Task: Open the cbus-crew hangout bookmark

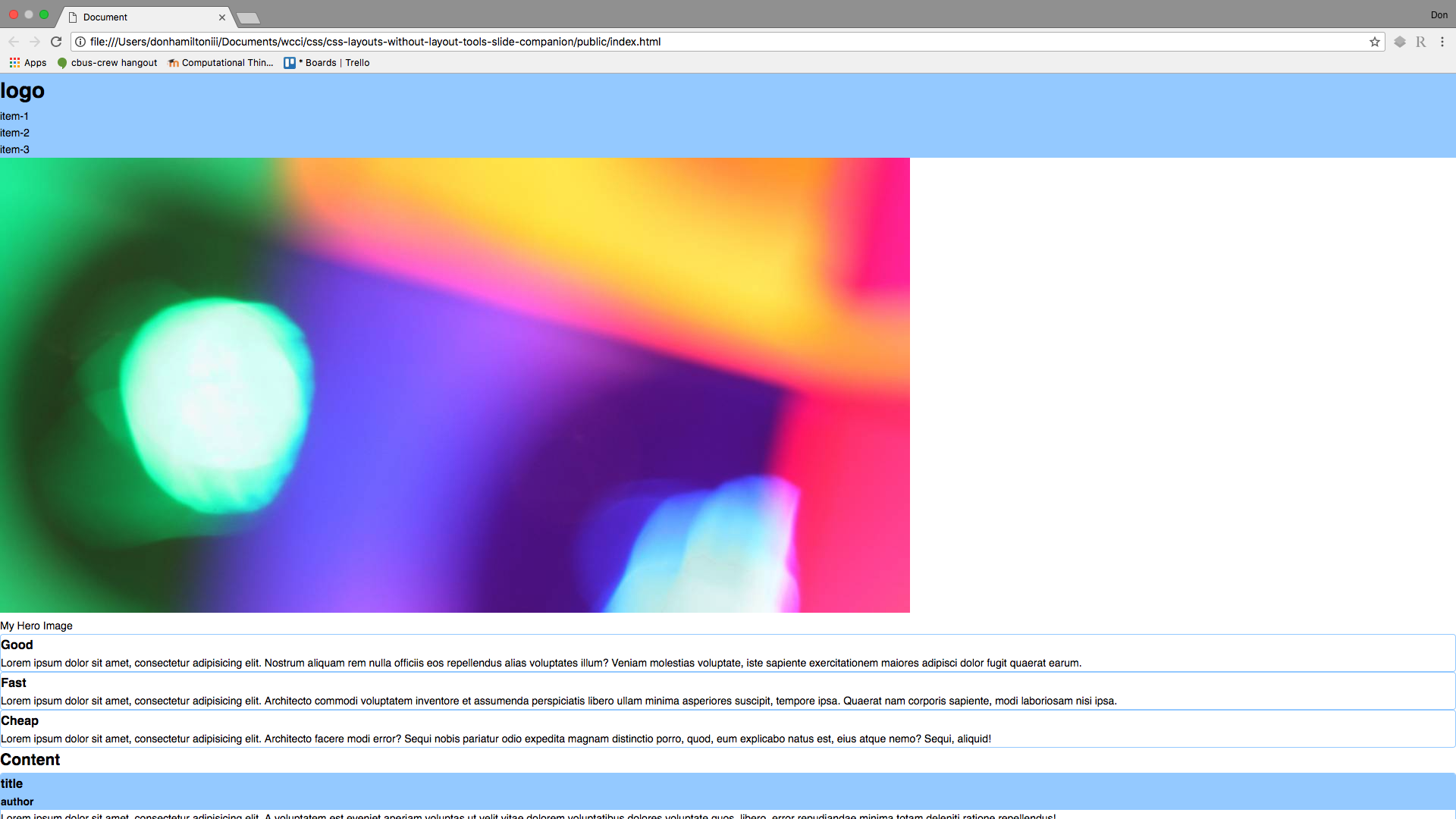Action: (x=107, y=63)
